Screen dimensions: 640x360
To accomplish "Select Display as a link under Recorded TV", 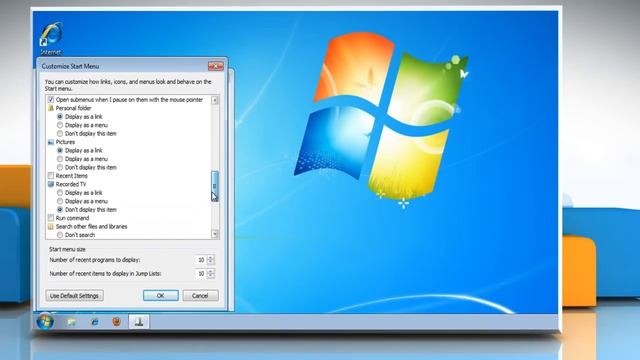I will tap(60, 193).
